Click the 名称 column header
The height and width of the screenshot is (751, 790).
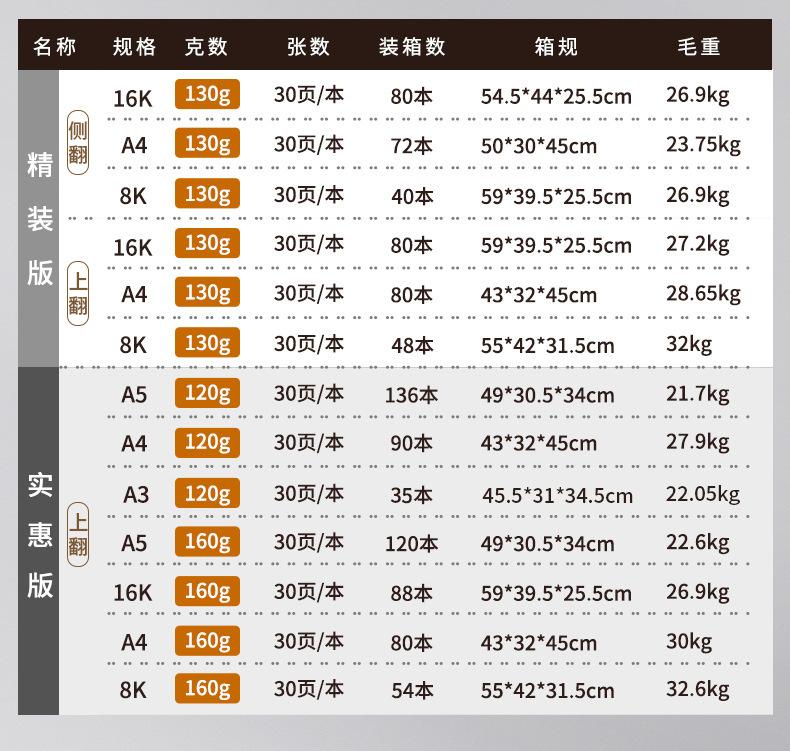(x=54, y=47)
